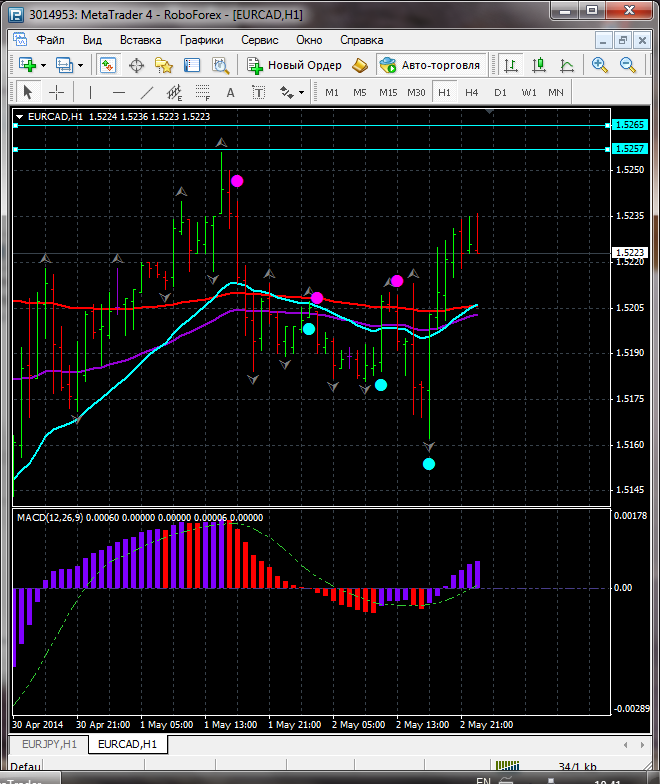Switch to the H4 timeframe
The width and height of the screenshot is (660, 784).
[x=472, y=92]
